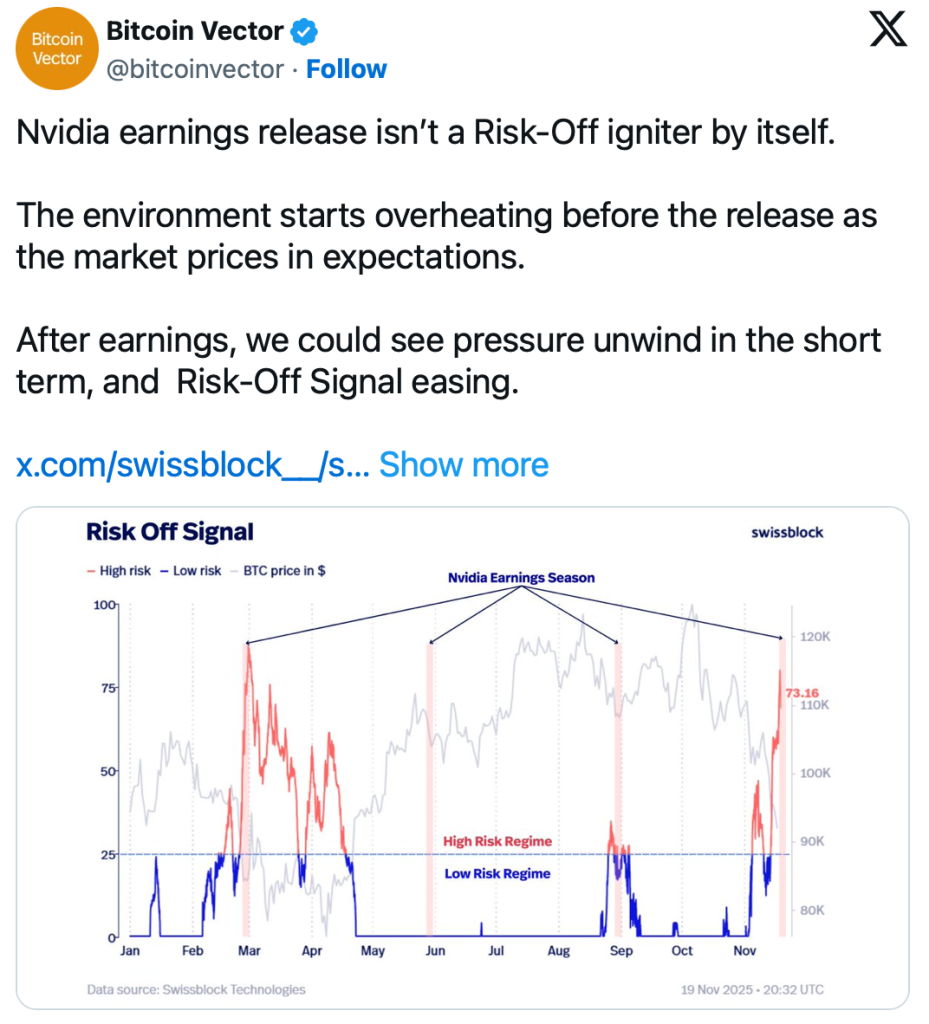Click the 73.16 current value label
929x1024 pixels.
[802, 692]
